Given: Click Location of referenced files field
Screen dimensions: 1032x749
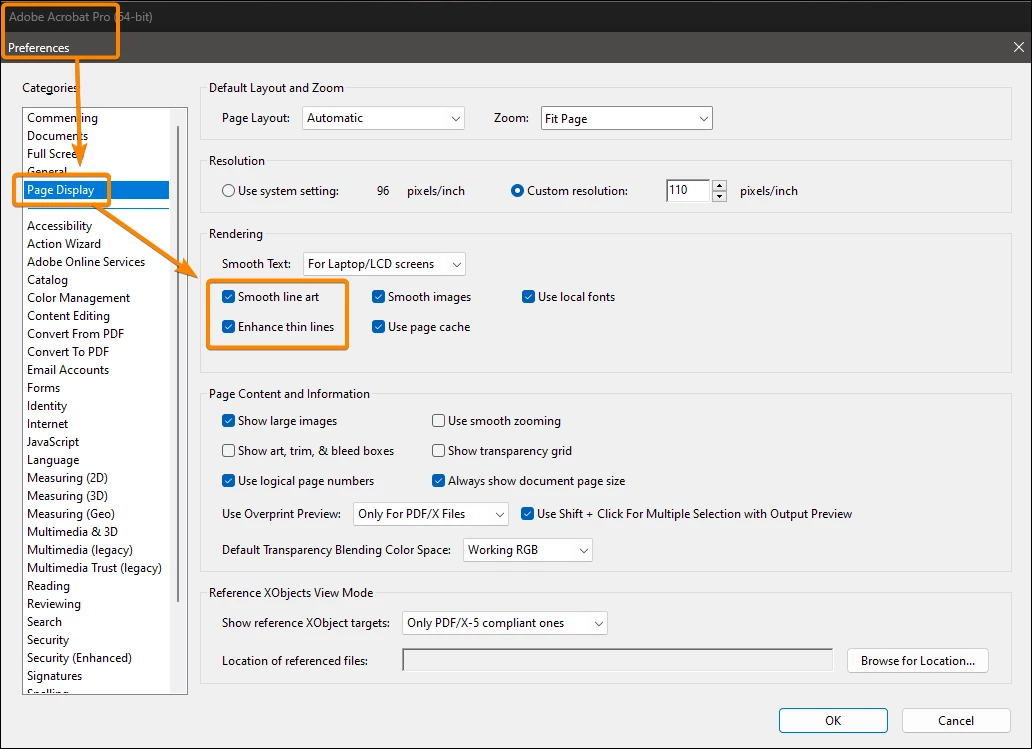Looking at the screenshot, I should tap(617, 660).
